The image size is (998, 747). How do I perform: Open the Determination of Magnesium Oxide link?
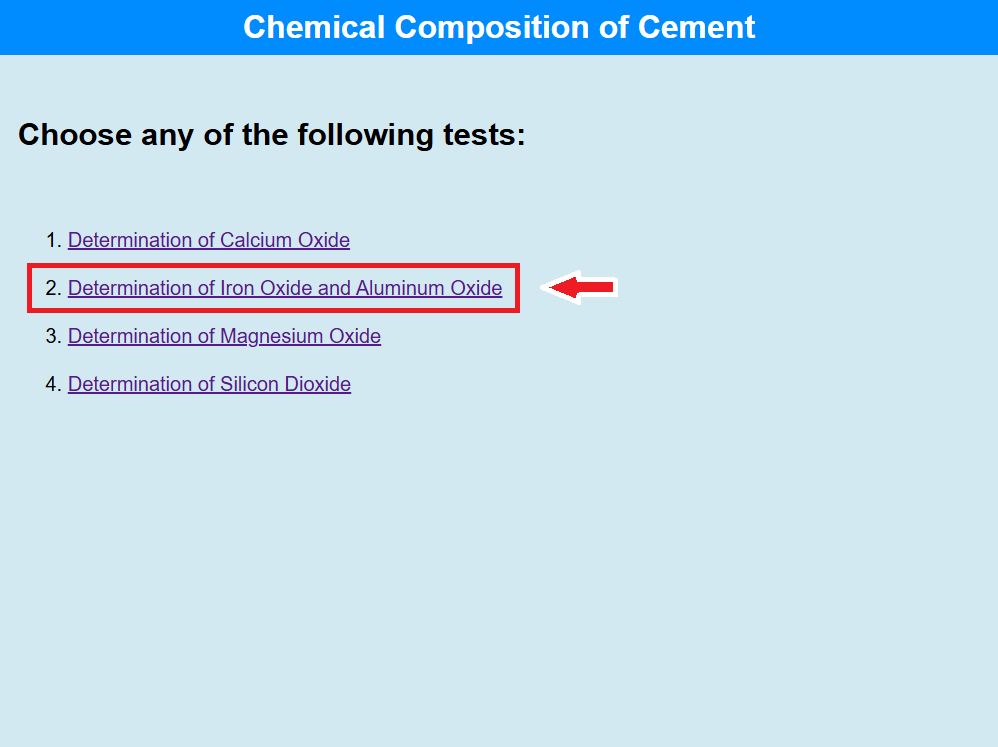(224, 336)
